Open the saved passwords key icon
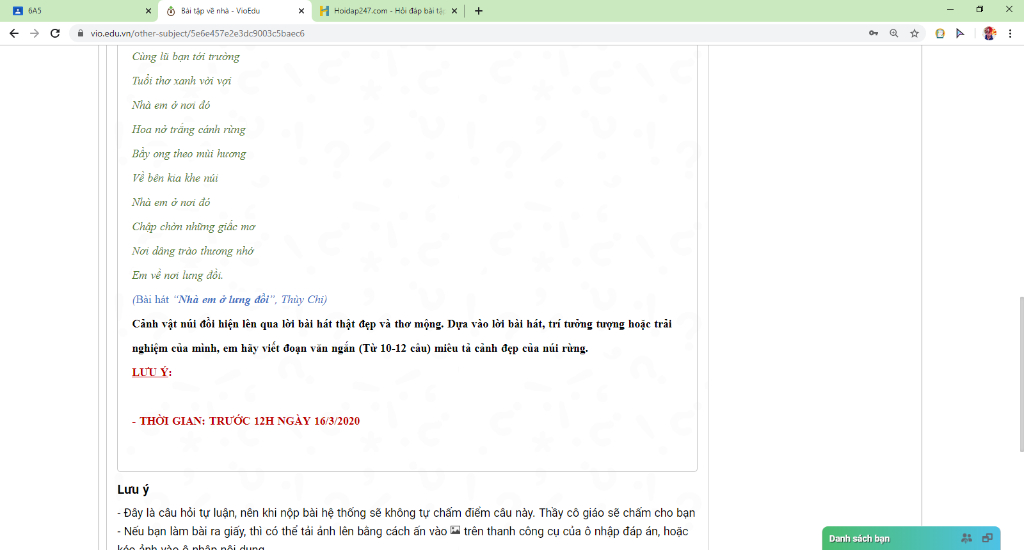The width and height of the screenshot is (1024, 550). 873,33
